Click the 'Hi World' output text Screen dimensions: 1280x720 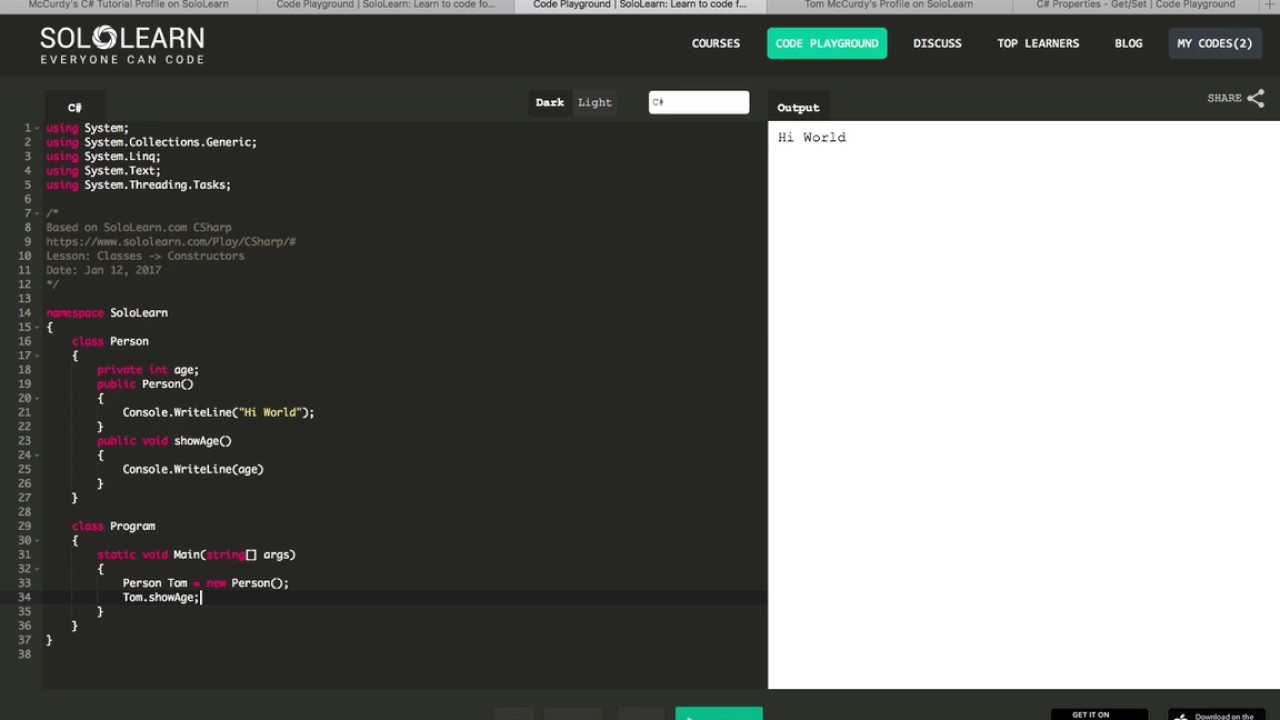tap(811, 137)
